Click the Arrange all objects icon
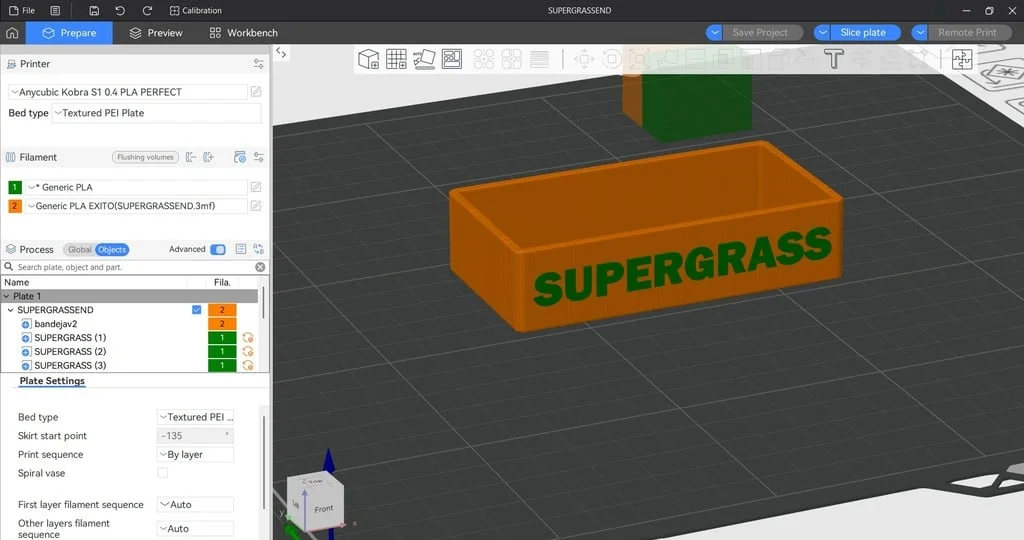Screen dimensions: 1024x540 (452, 59)
